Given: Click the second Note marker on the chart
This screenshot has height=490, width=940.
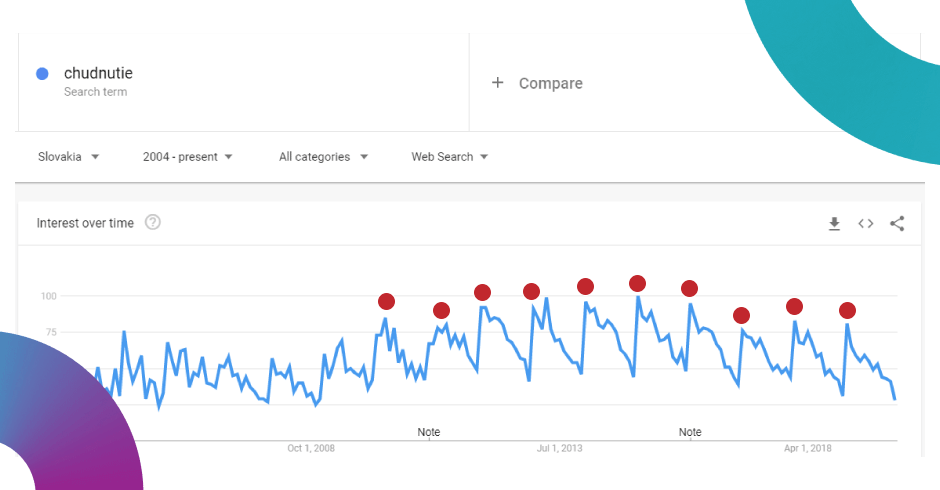Looking at the screenshot, I should [690, 432].
